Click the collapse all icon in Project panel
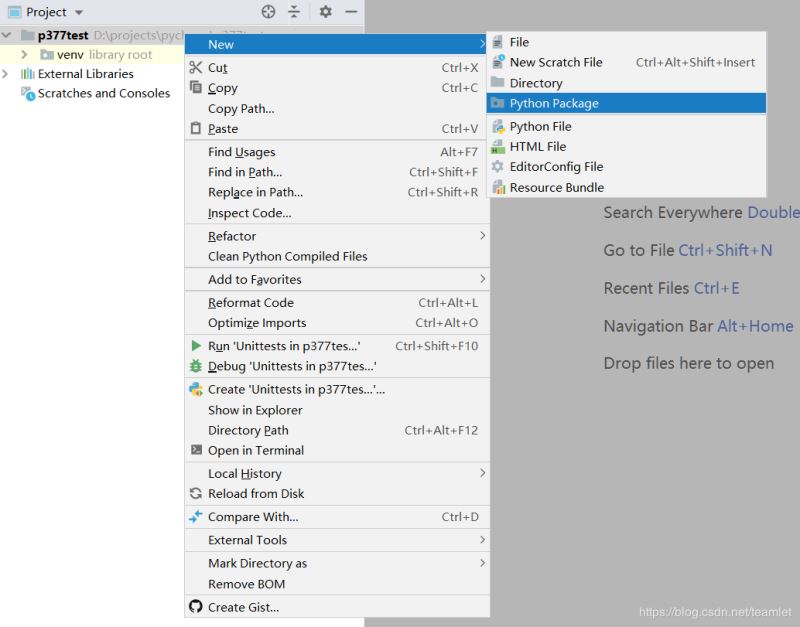The image size is (800, 627). click(294, 12)
